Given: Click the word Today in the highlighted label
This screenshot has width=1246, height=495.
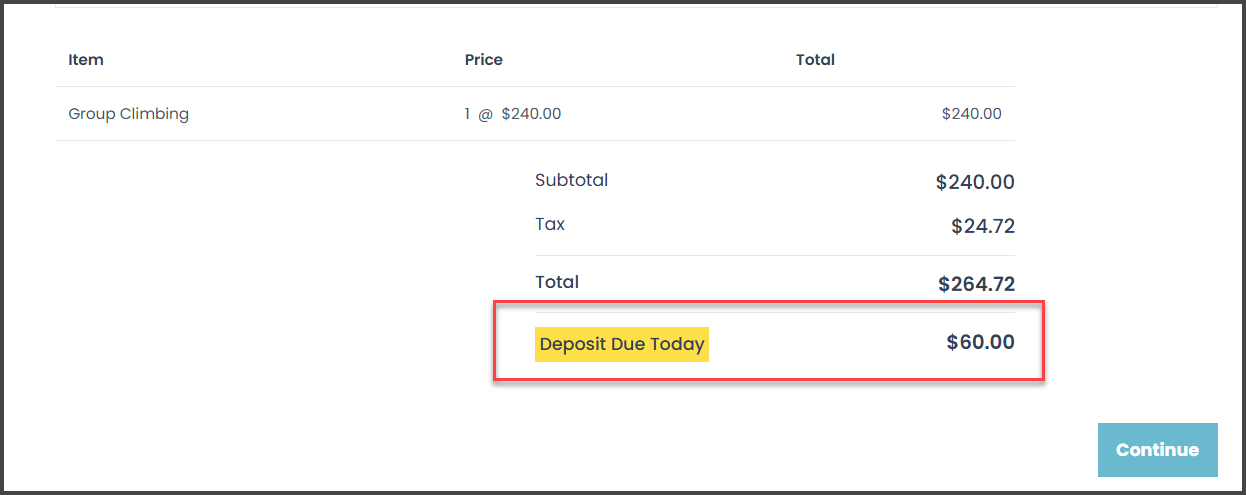Looking at the screenshot, I should coord(678,345).
